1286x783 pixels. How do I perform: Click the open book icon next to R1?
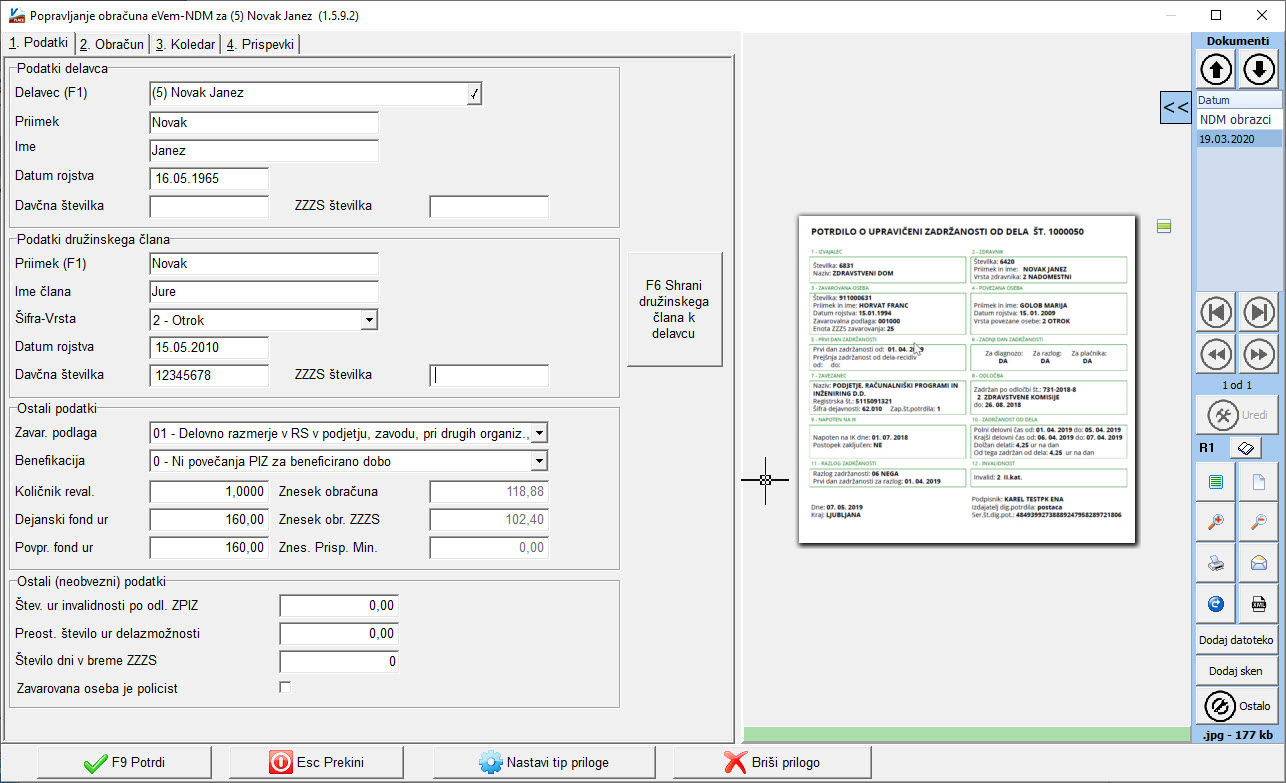(1244, 448)
